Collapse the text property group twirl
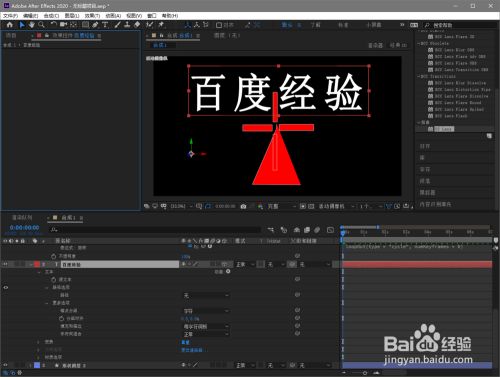500x377 pixels. (39, 272)
